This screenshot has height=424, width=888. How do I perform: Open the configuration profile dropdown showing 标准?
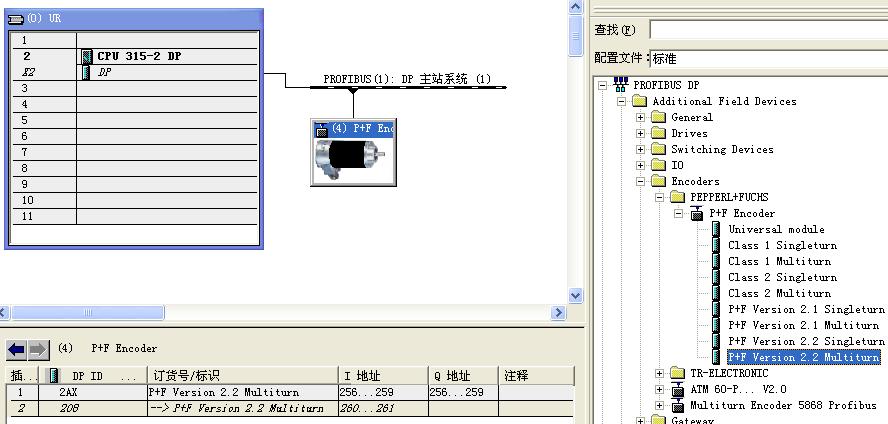(x=769, y=58)
